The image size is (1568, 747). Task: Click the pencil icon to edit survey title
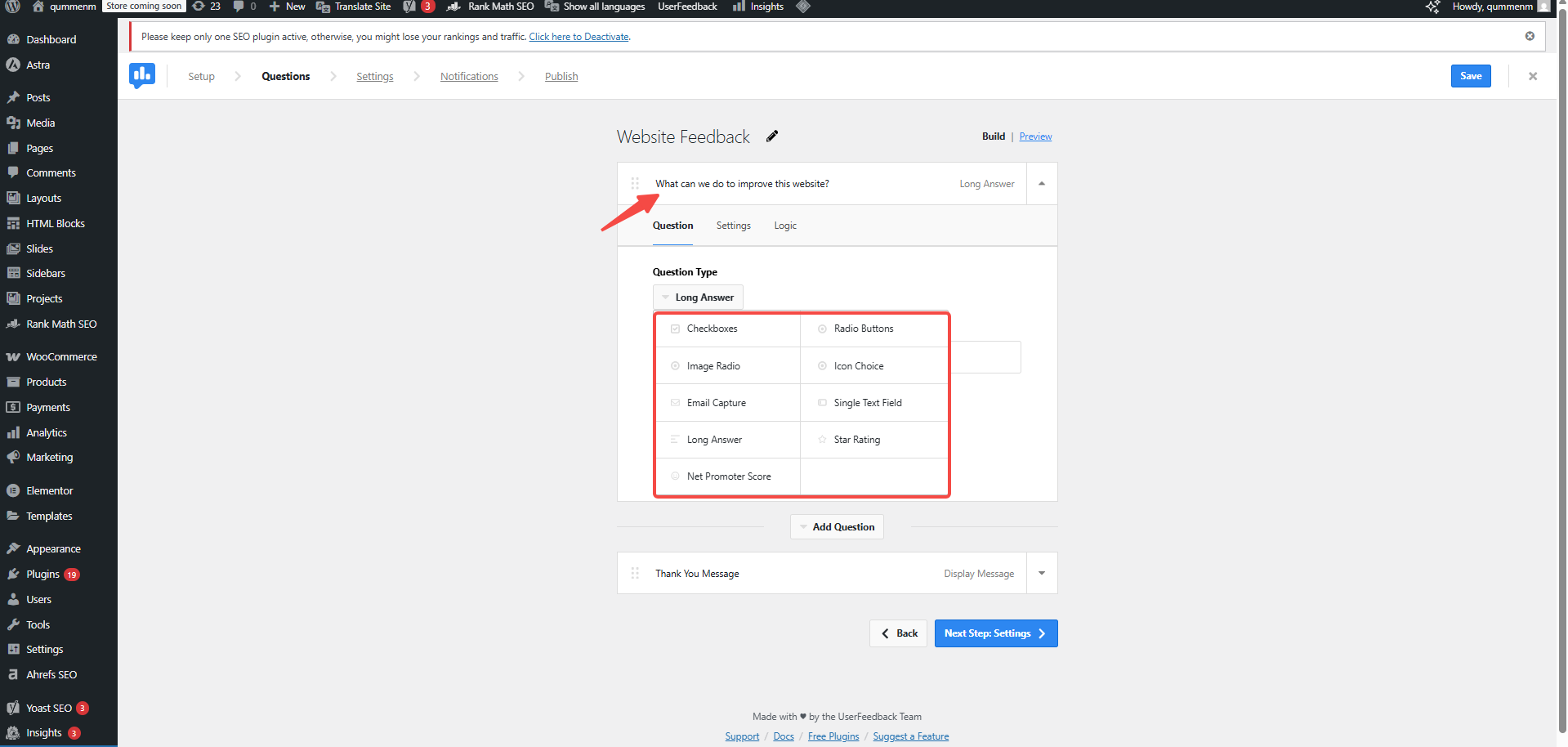(772, 136)
